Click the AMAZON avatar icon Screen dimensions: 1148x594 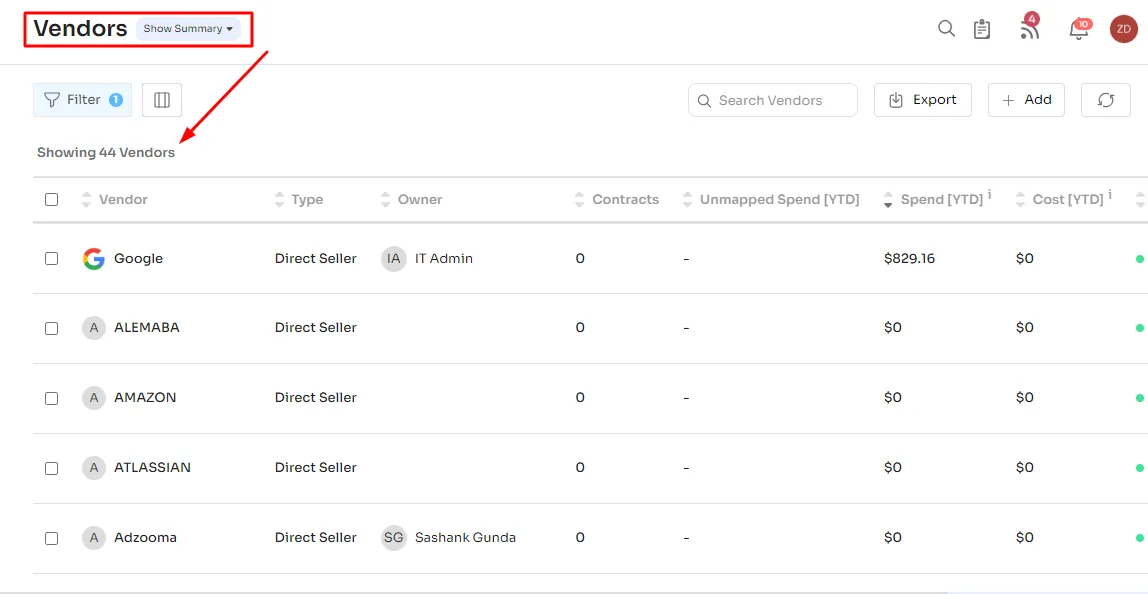(x=93, y=398)
